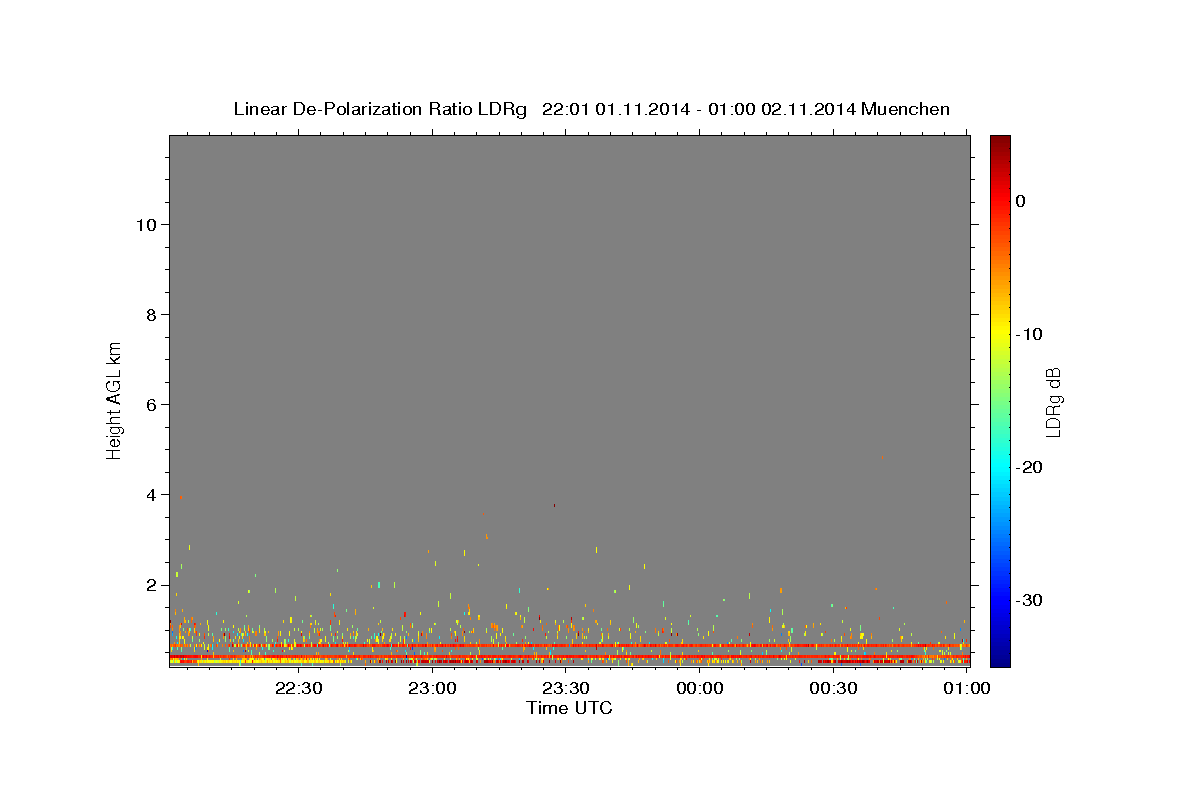
Task: Click the colorbar value -20
Action: (x=1029, y=467)
